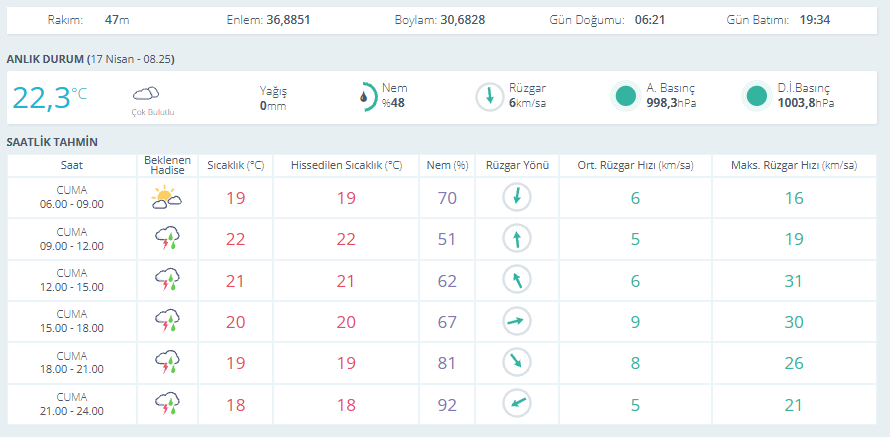The width and height of the screenshot is (890, 437).
Task: Click the Gün Batımı 19:34 value
Action: point(814,20)
